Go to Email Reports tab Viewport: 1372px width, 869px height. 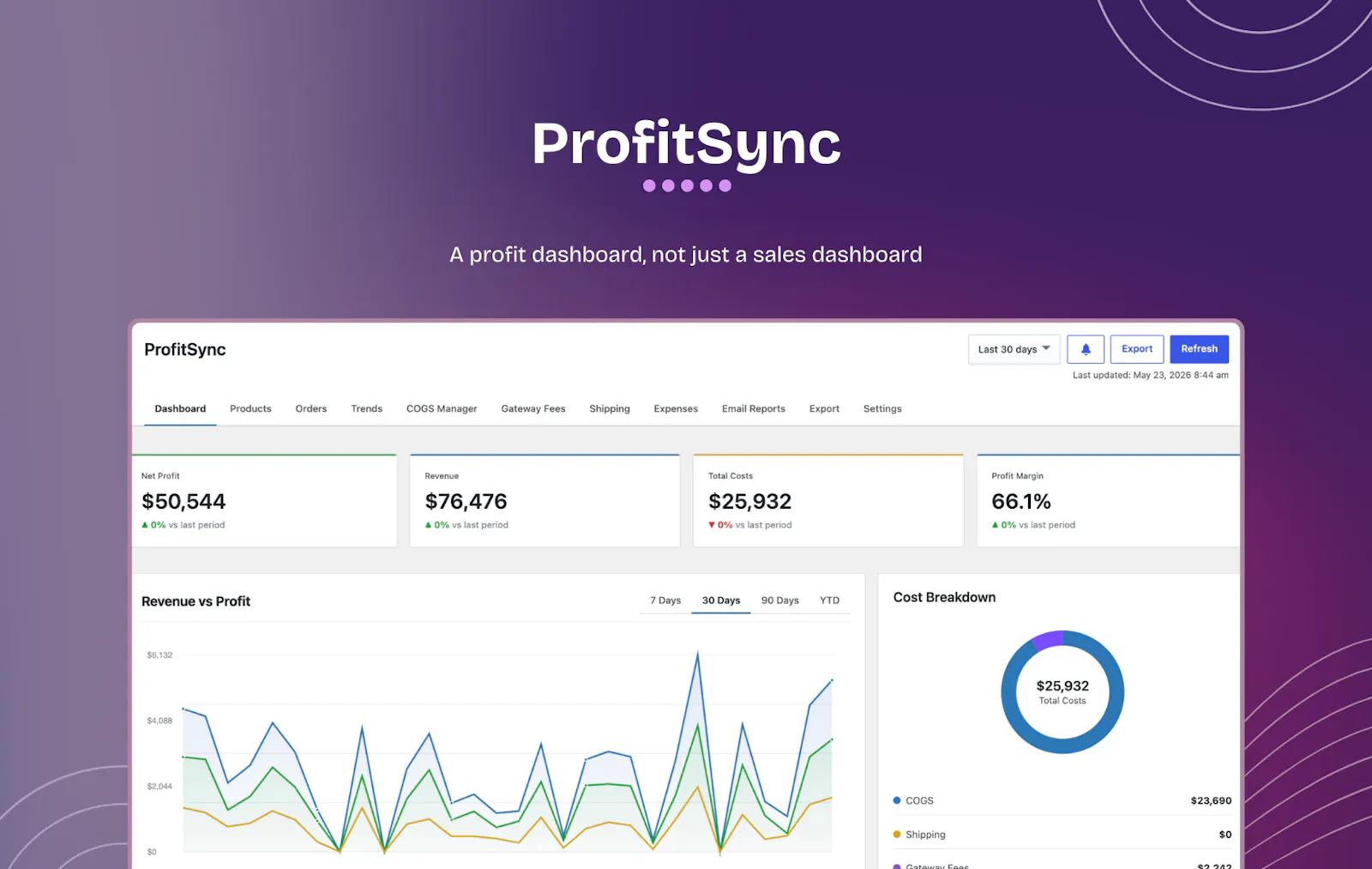(754, 409)
